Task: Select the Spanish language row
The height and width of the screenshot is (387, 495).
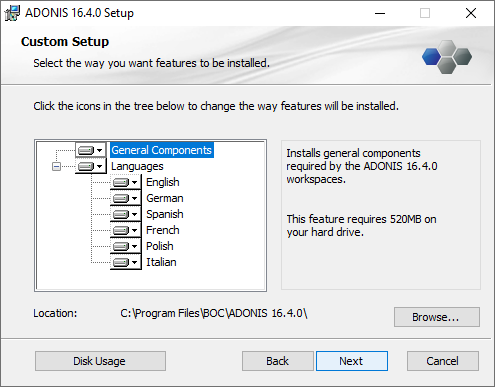Action: tap(165, 214)
